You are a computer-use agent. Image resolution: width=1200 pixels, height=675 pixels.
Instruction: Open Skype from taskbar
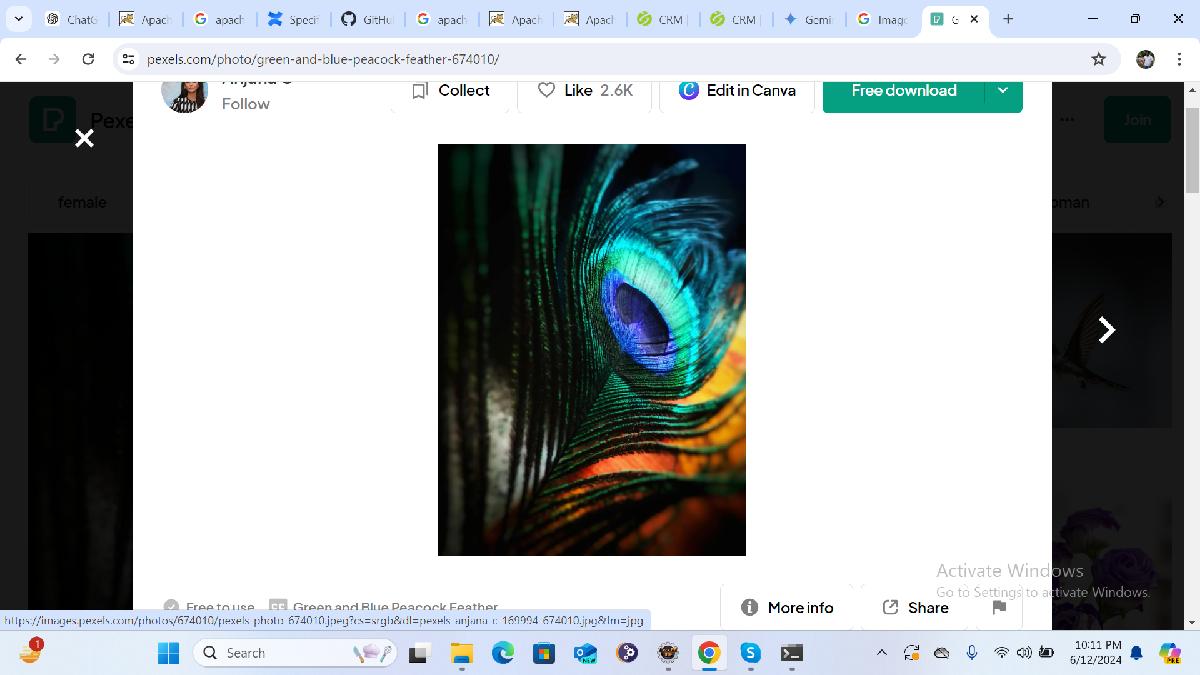tap(751, 653)
